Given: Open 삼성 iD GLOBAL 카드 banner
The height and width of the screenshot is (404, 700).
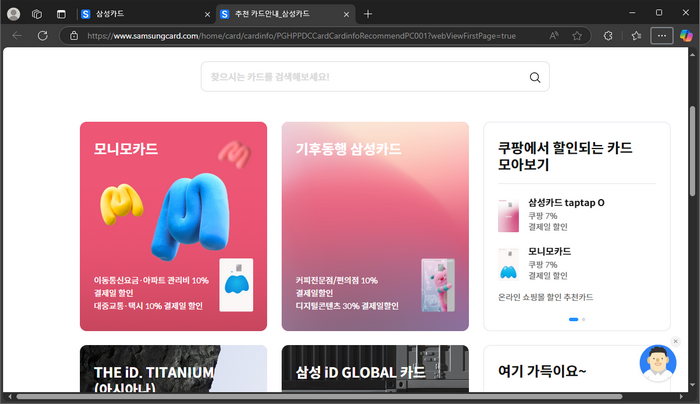Looking at the screenshot, I should point(375,369).
